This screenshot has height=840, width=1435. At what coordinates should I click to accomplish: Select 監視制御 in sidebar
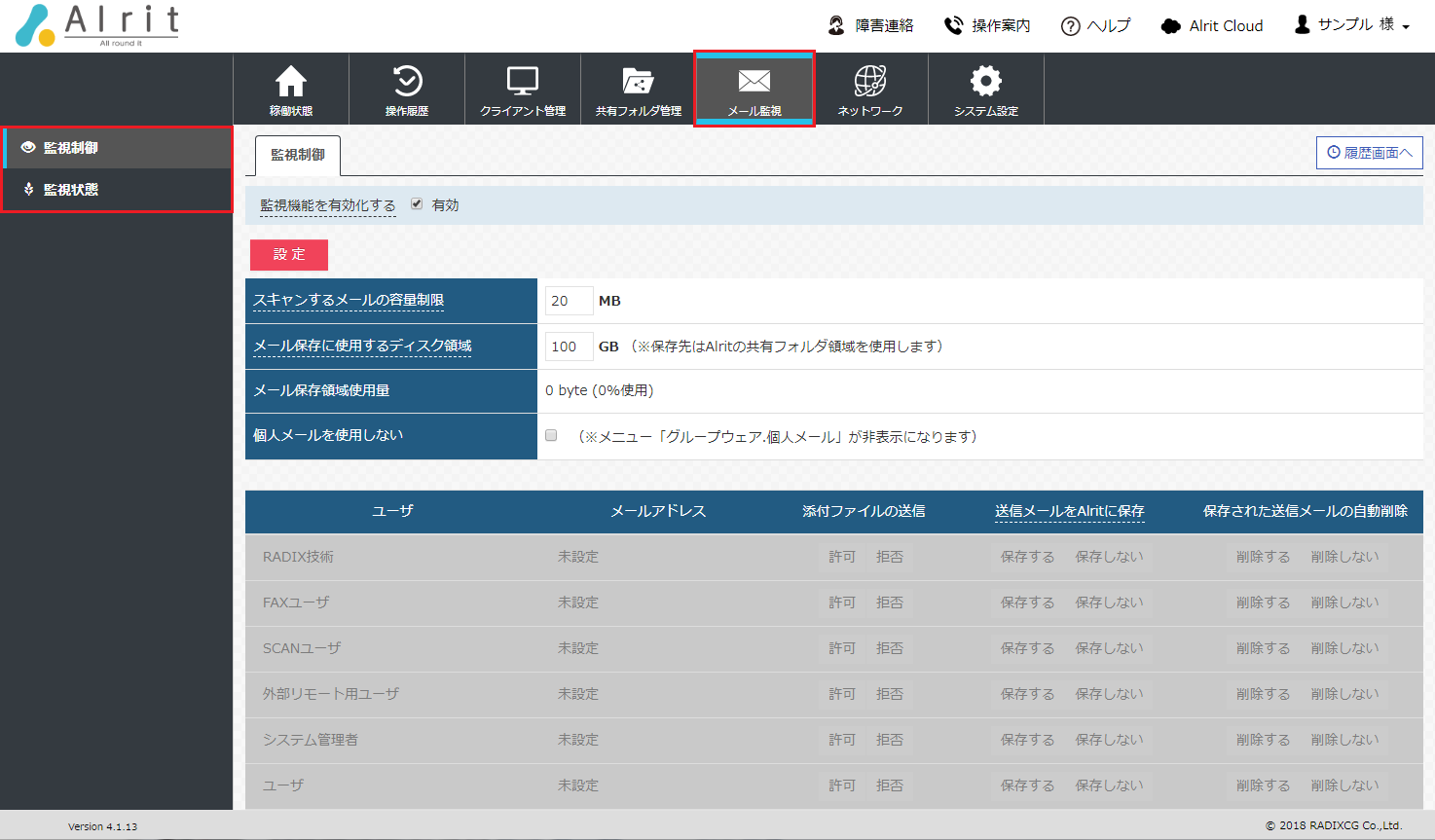pyautogui.click(x=117, y=148)
